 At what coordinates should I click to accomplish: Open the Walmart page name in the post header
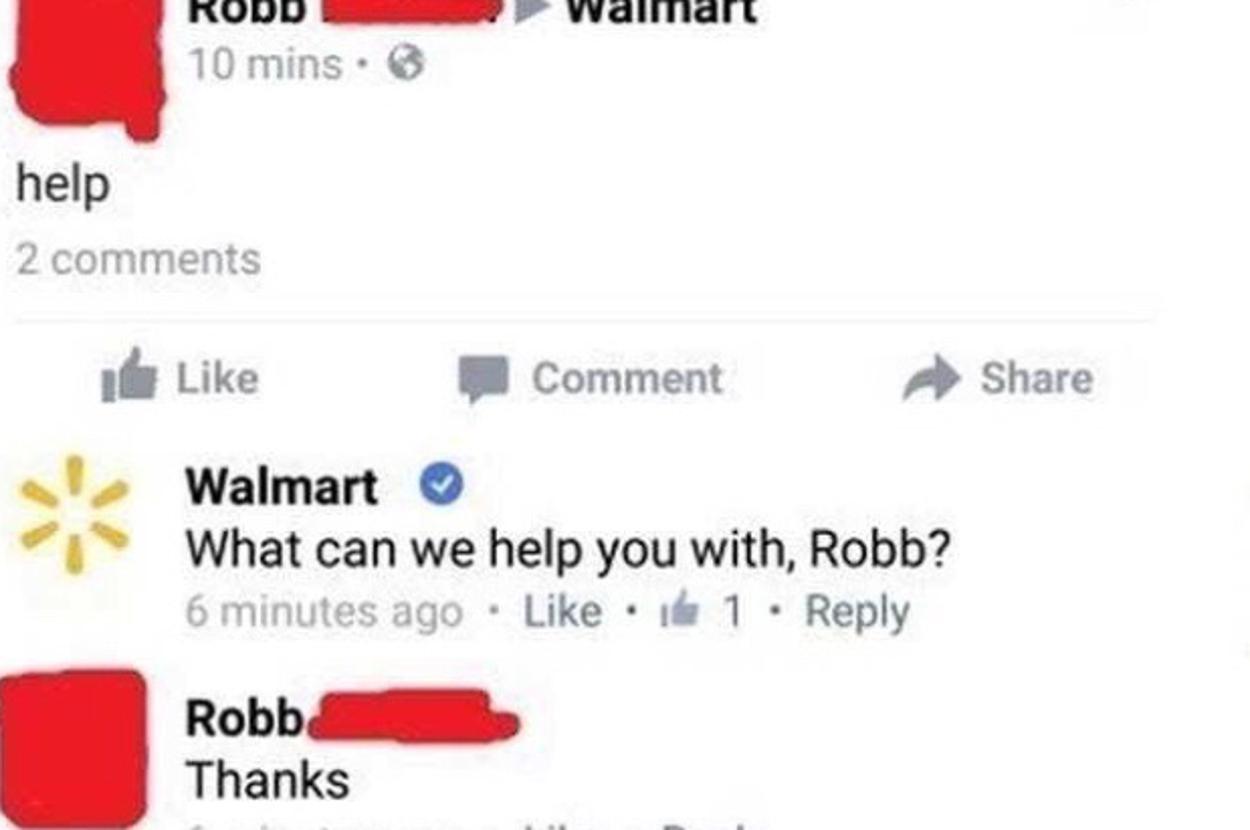(657, 10)
